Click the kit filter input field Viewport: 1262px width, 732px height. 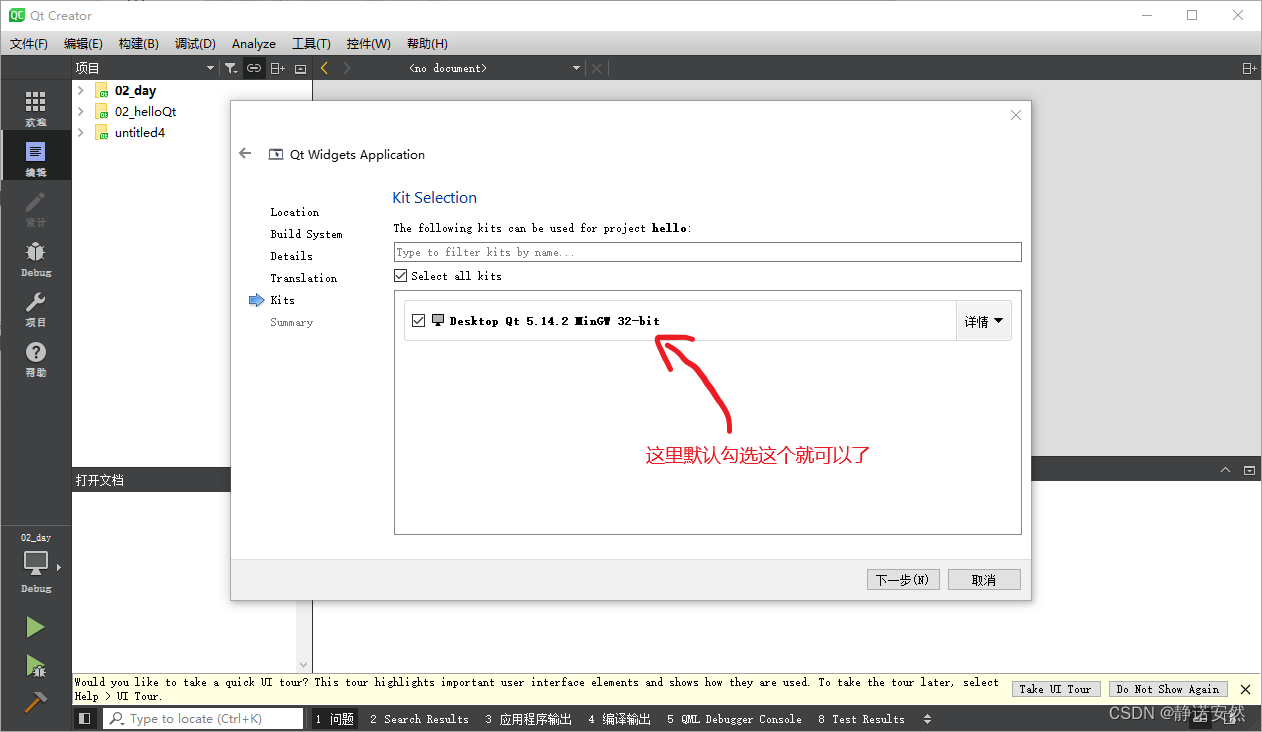[708, 252]
